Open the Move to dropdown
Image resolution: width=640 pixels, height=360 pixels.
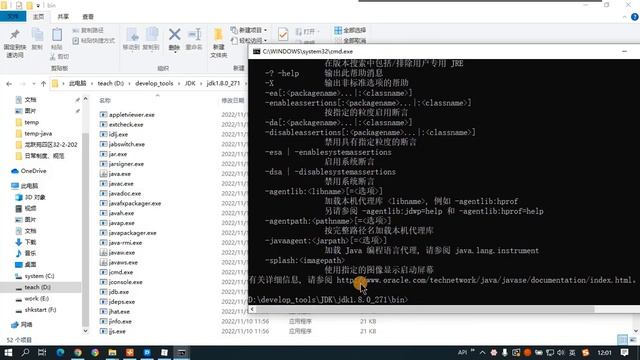pos(131,39)
